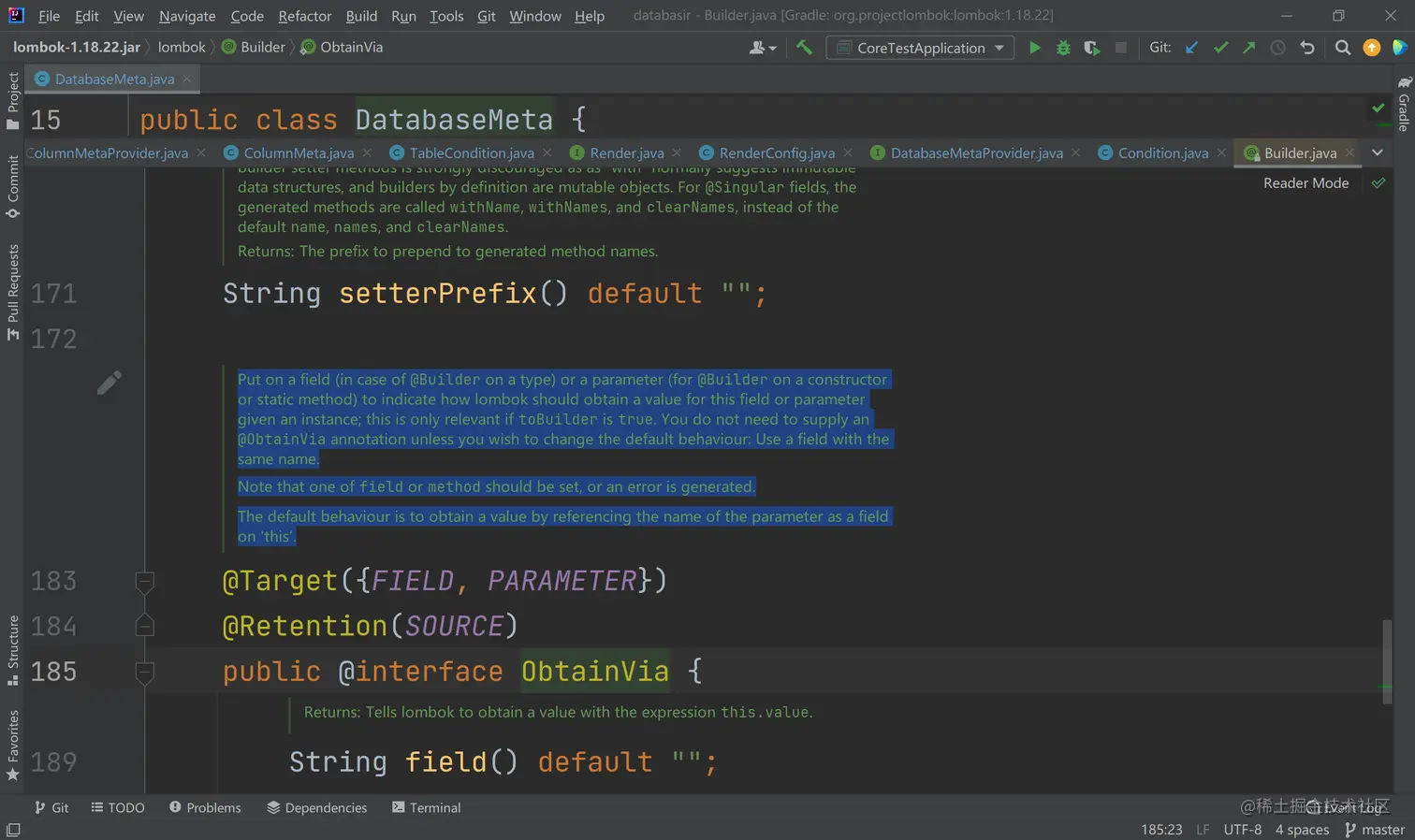Rollback changes with the undo arrow icon
This screenshot has width=1415, height=840.
(x=1307, y=48)
